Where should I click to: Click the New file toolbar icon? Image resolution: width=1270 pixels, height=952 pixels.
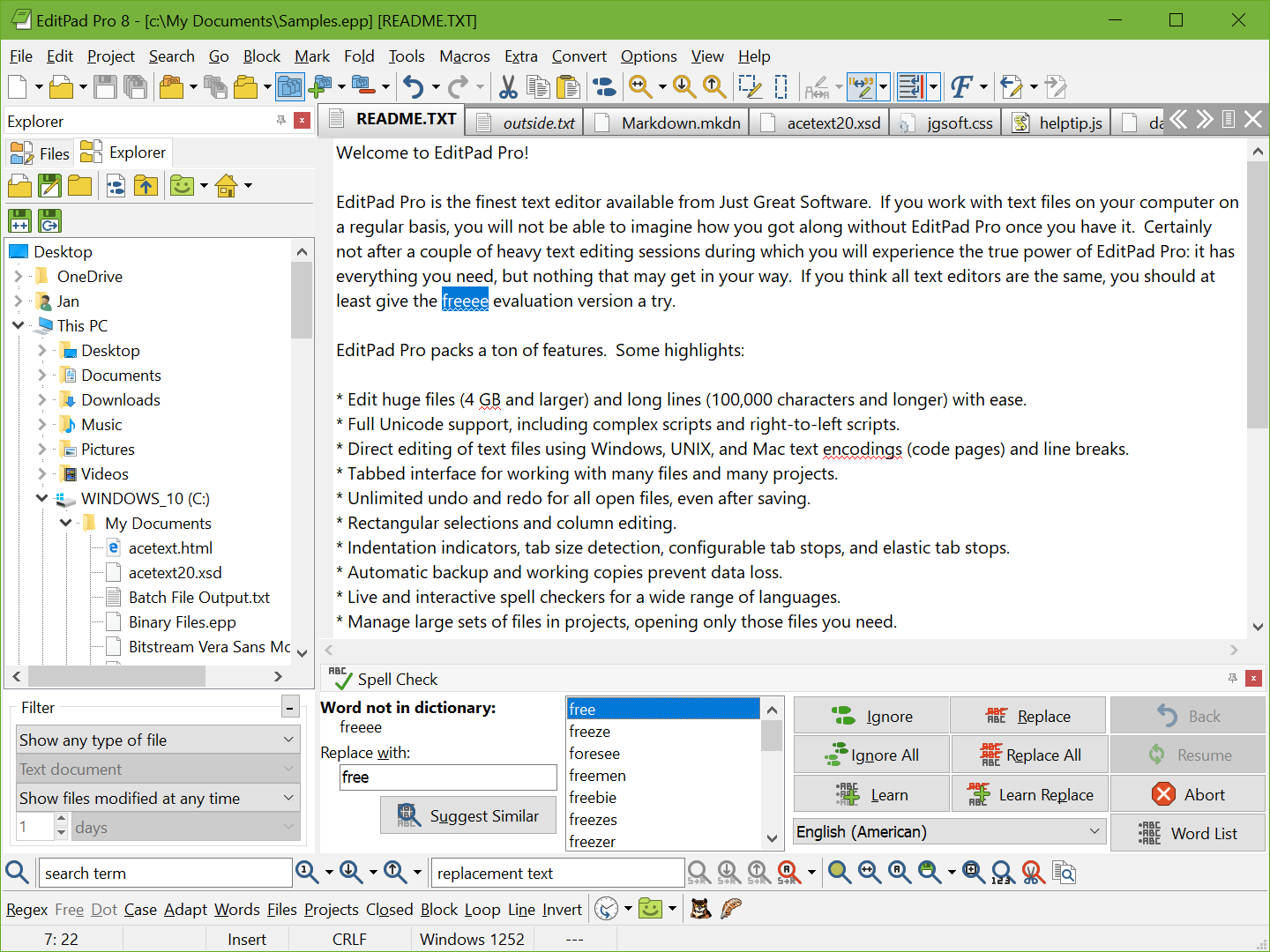click(x=17, y=86)
